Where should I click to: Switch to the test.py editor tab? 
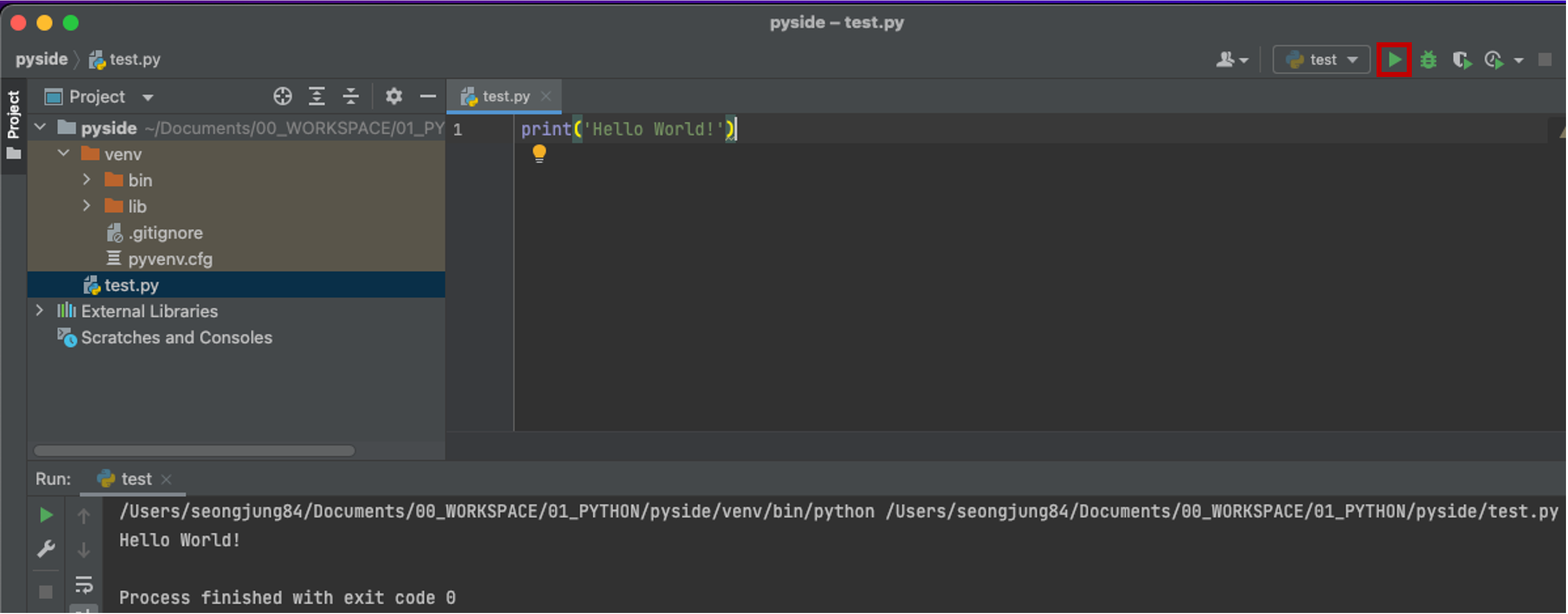click(x=505, y=96)
